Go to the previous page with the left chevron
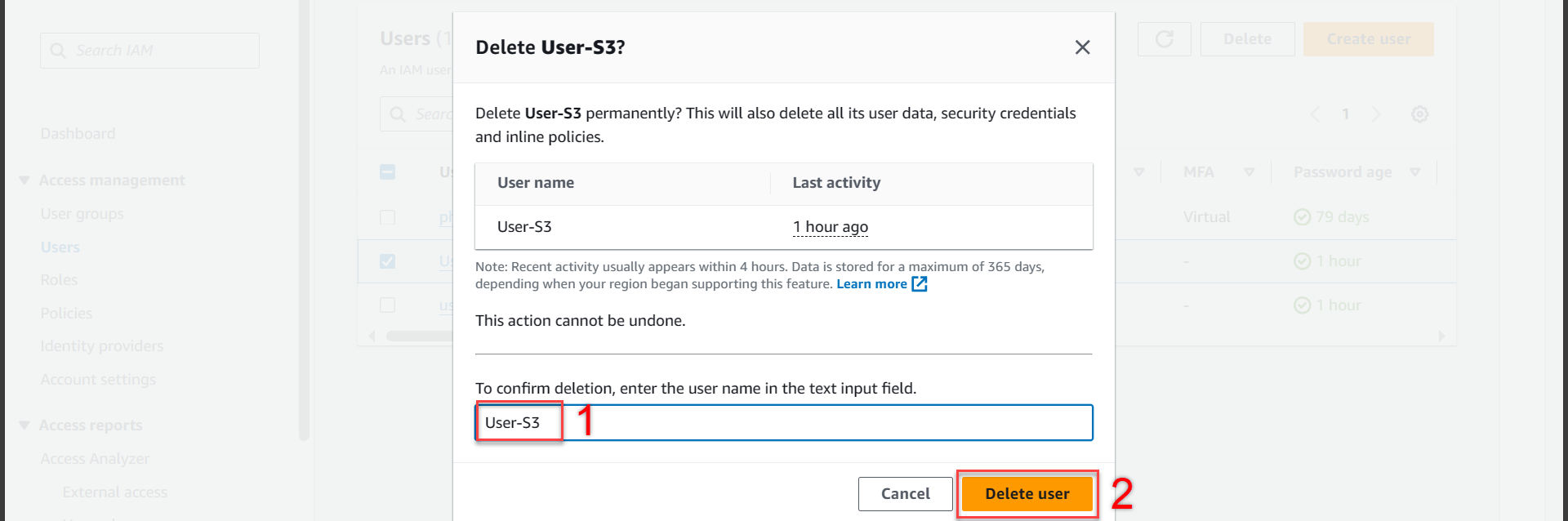Screen dimensions: 1568x521 pyautogui.click(x=1315, y=114)
